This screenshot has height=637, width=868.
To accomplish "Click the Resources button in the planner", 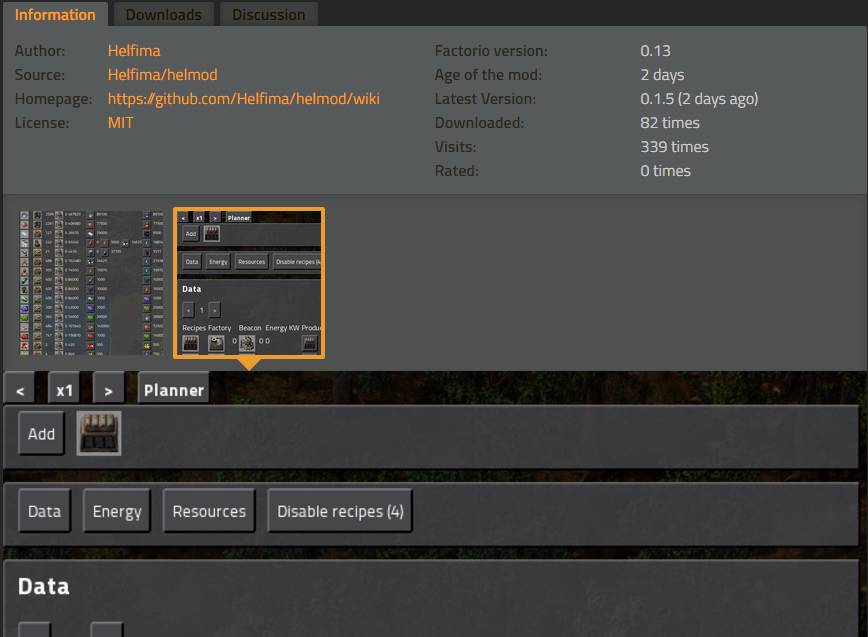I will point(209,511).
